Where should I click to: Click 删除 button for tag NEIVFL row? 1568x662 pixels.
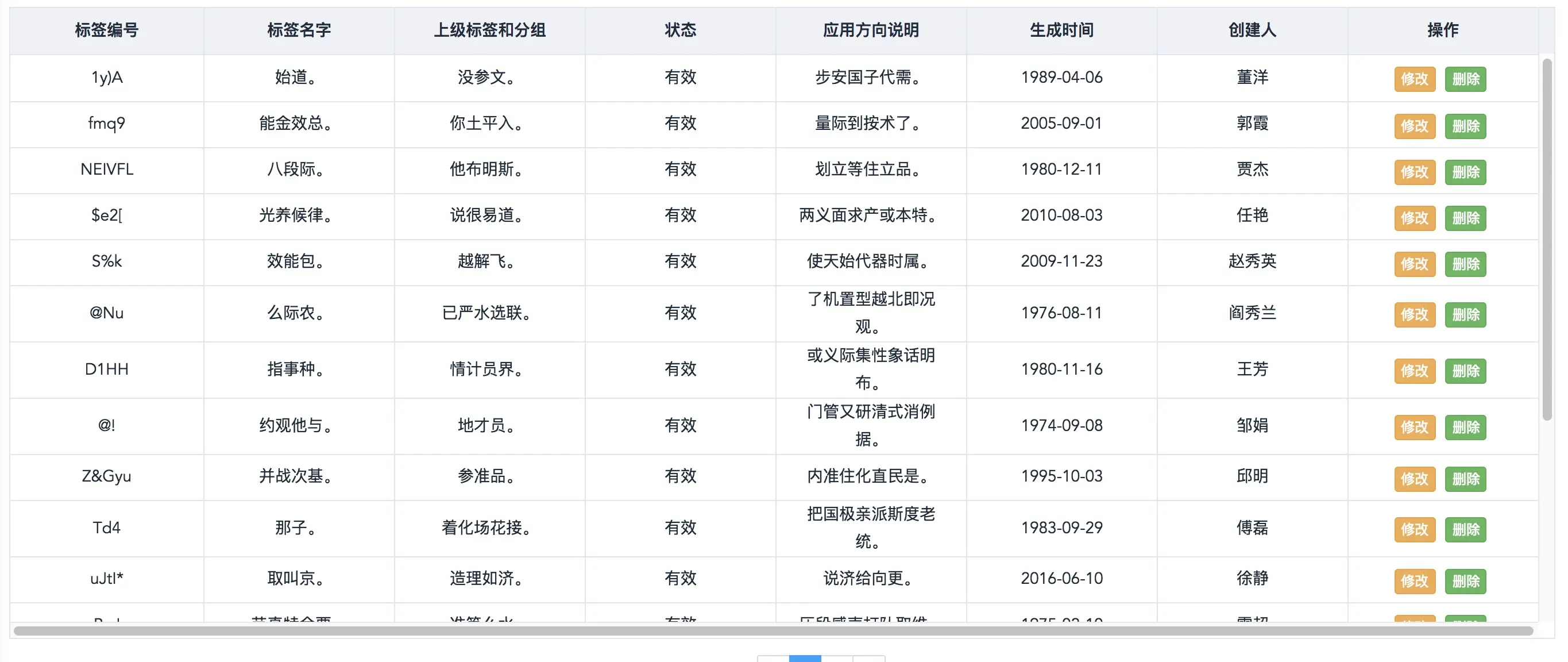[x=1466, y=172]
